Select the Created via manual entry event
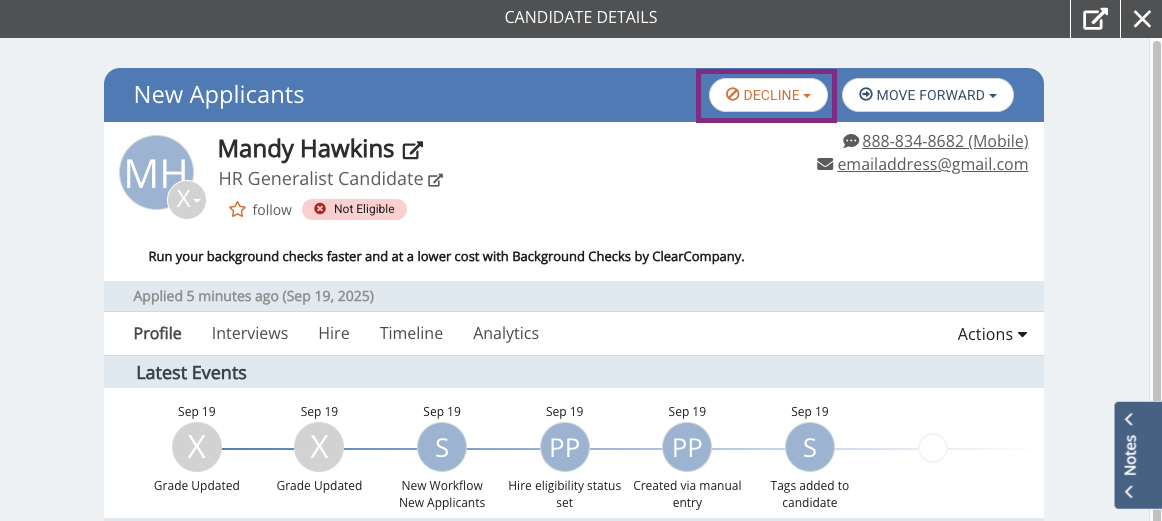 (x=687, y=448)
